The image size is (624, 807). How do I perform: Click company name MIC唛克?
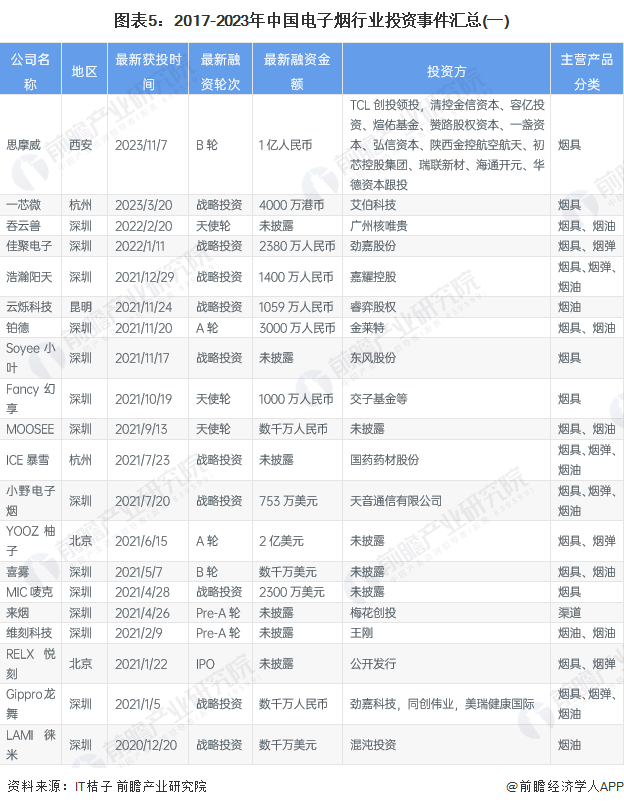click(29, 592)
